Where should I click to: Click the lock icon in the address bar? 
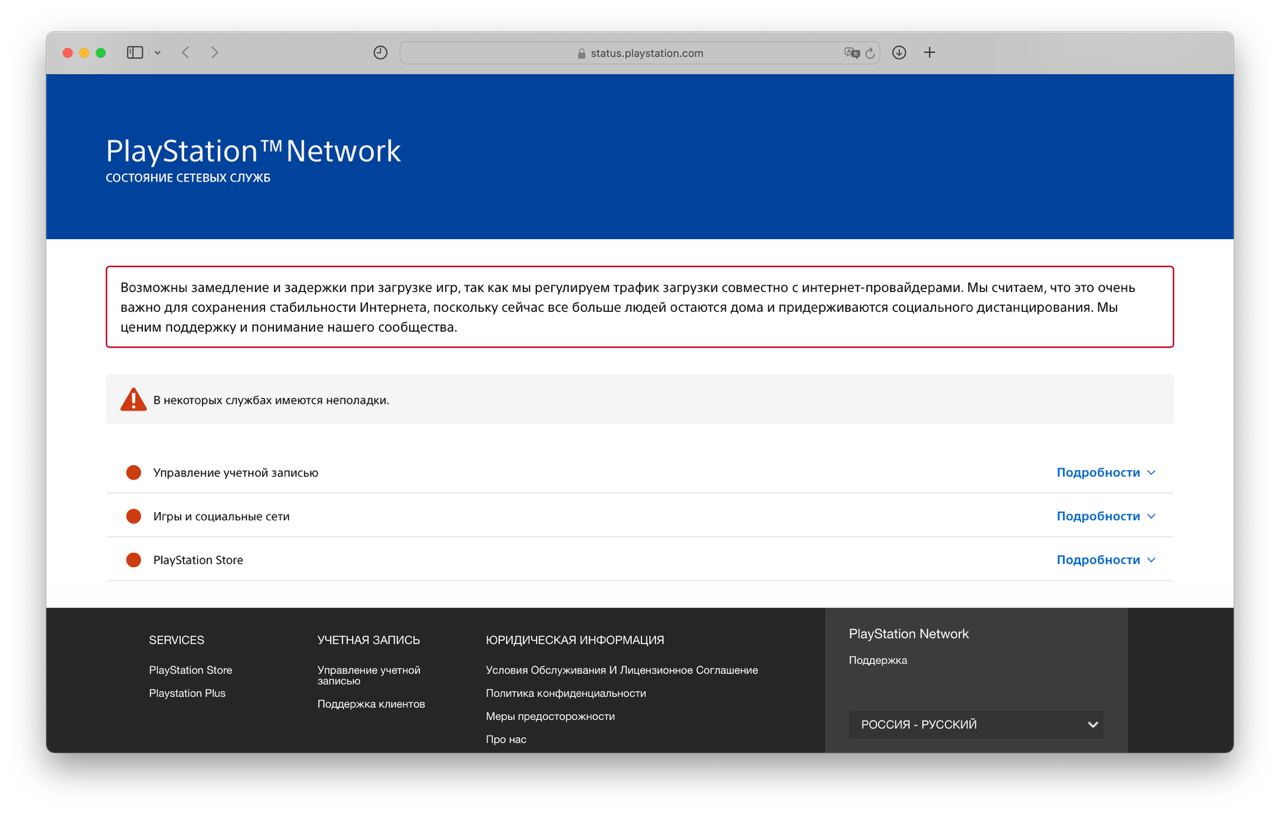581,53
